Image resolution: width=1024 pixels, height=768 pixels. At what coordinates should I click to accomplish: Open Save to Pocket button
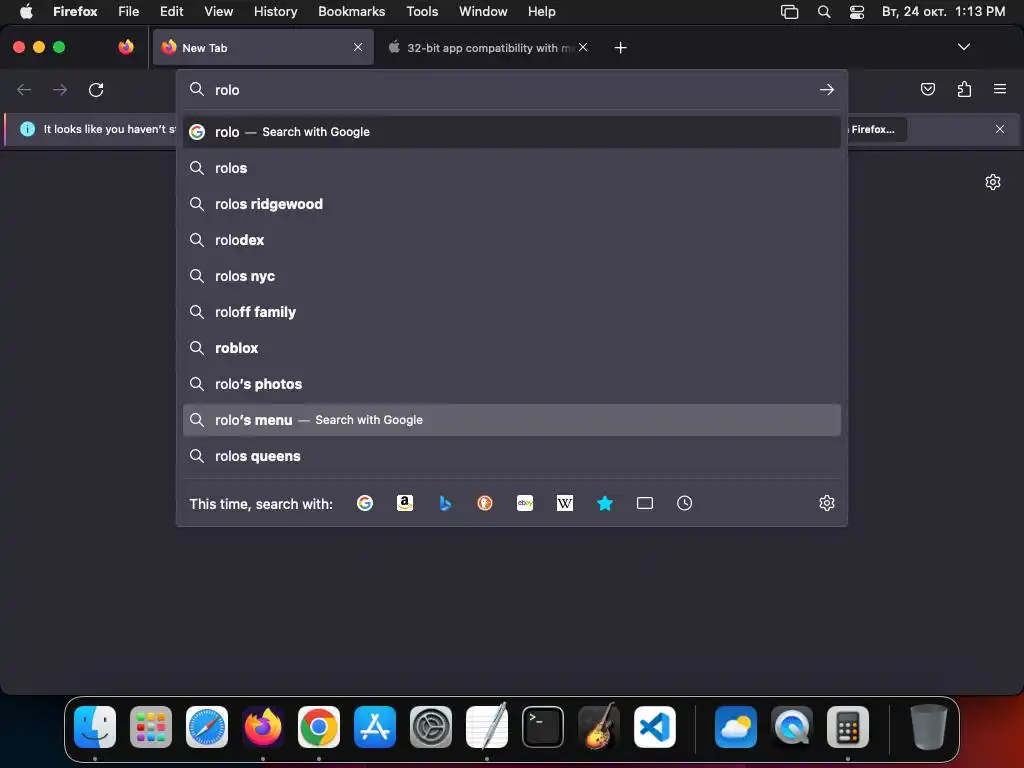click(x=927, y=89)
